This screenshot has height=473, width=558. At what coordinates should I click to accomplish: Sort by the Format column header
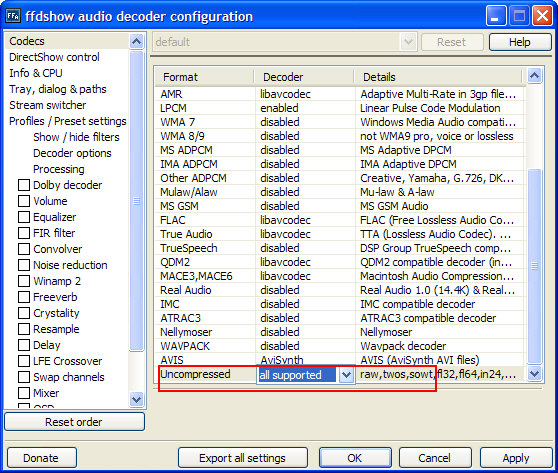click(x=205, y=77)
